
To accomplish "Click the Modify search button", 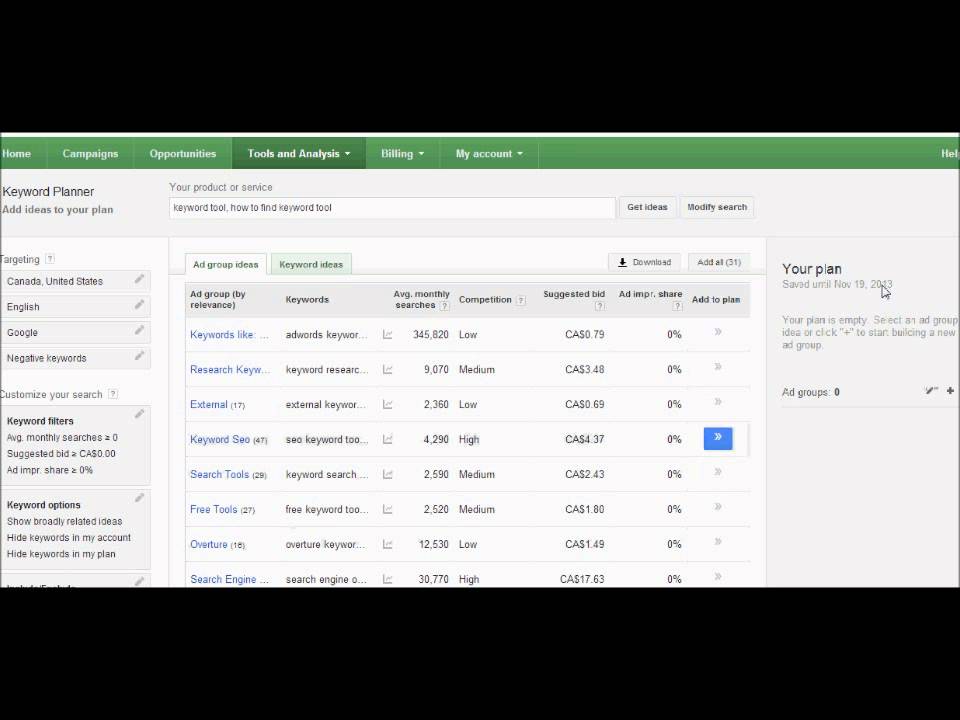I will [717, 207].
